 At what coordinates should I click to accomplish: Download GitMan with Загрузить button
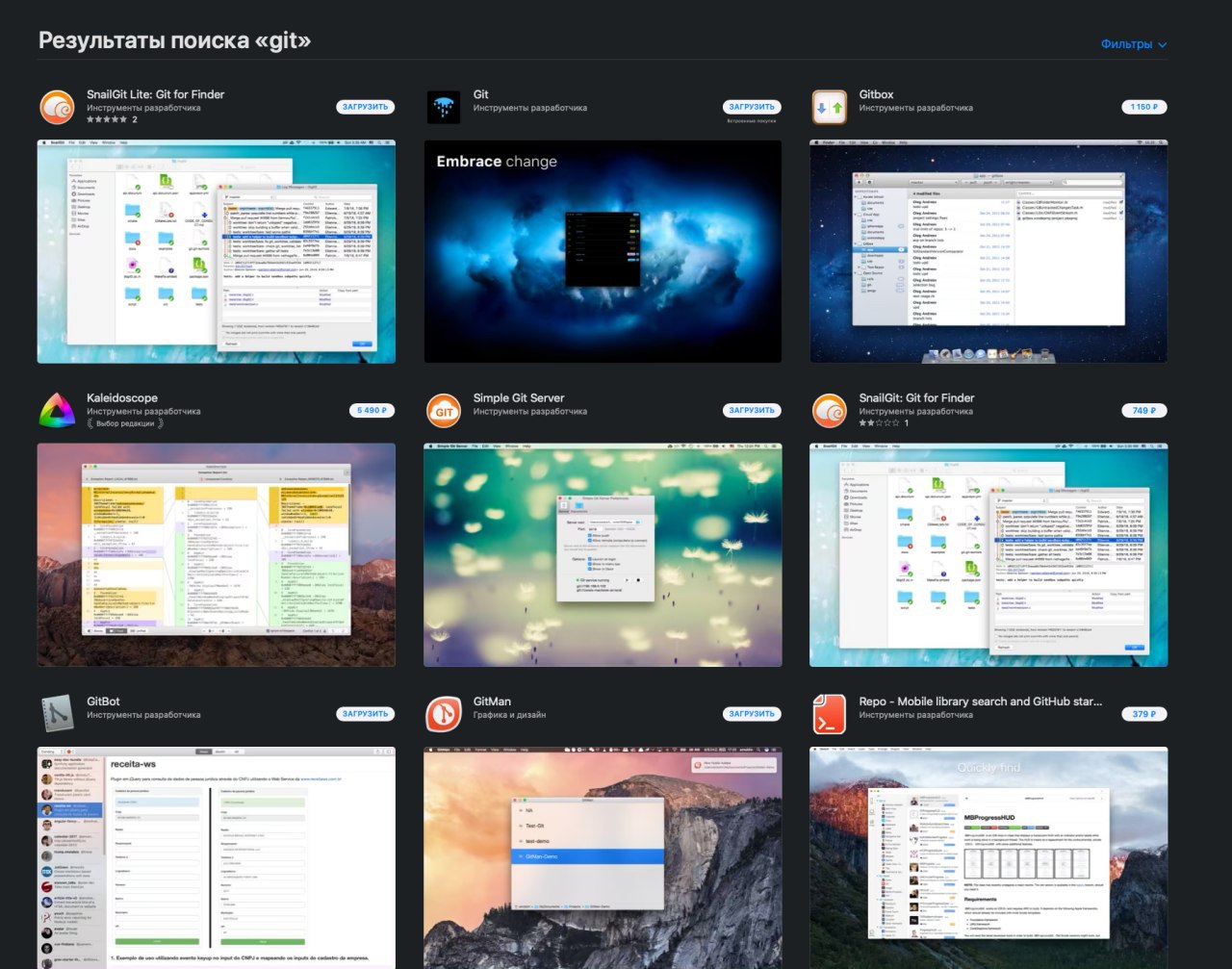point(752,714)
